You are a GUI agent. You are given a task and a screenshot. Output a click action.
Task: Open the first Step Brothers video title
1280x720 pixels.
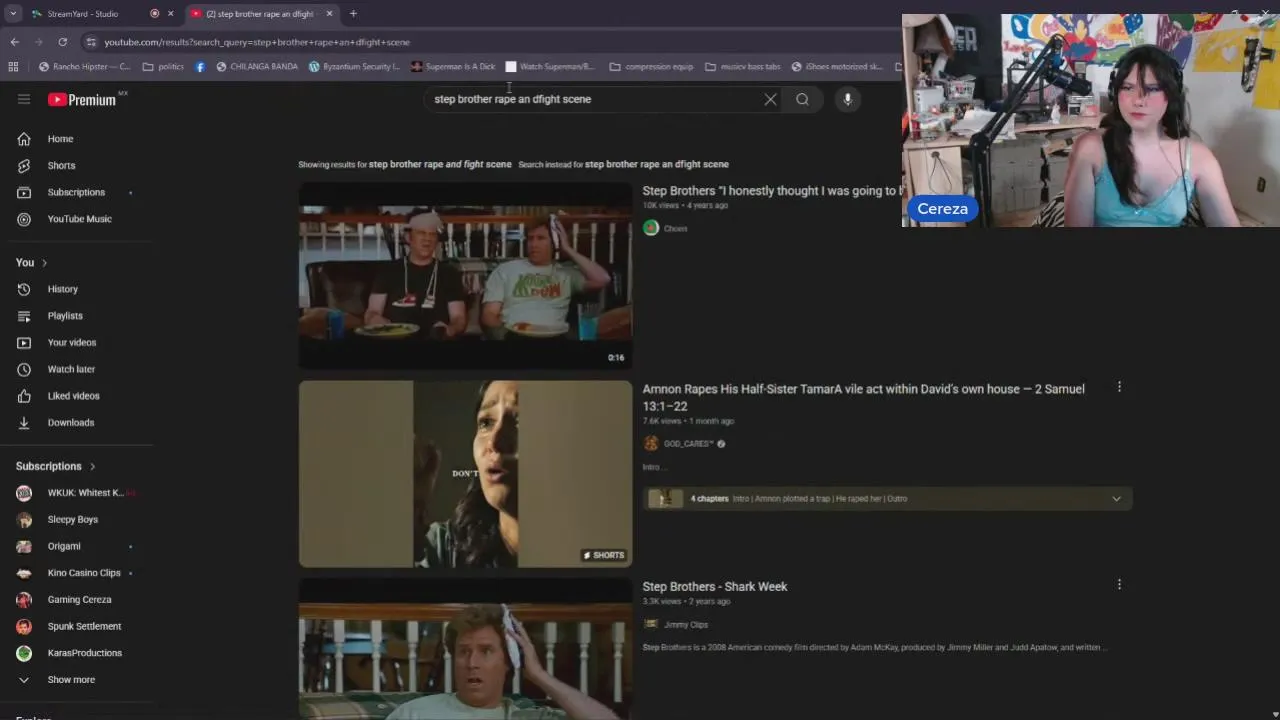(x=771, y=191)
